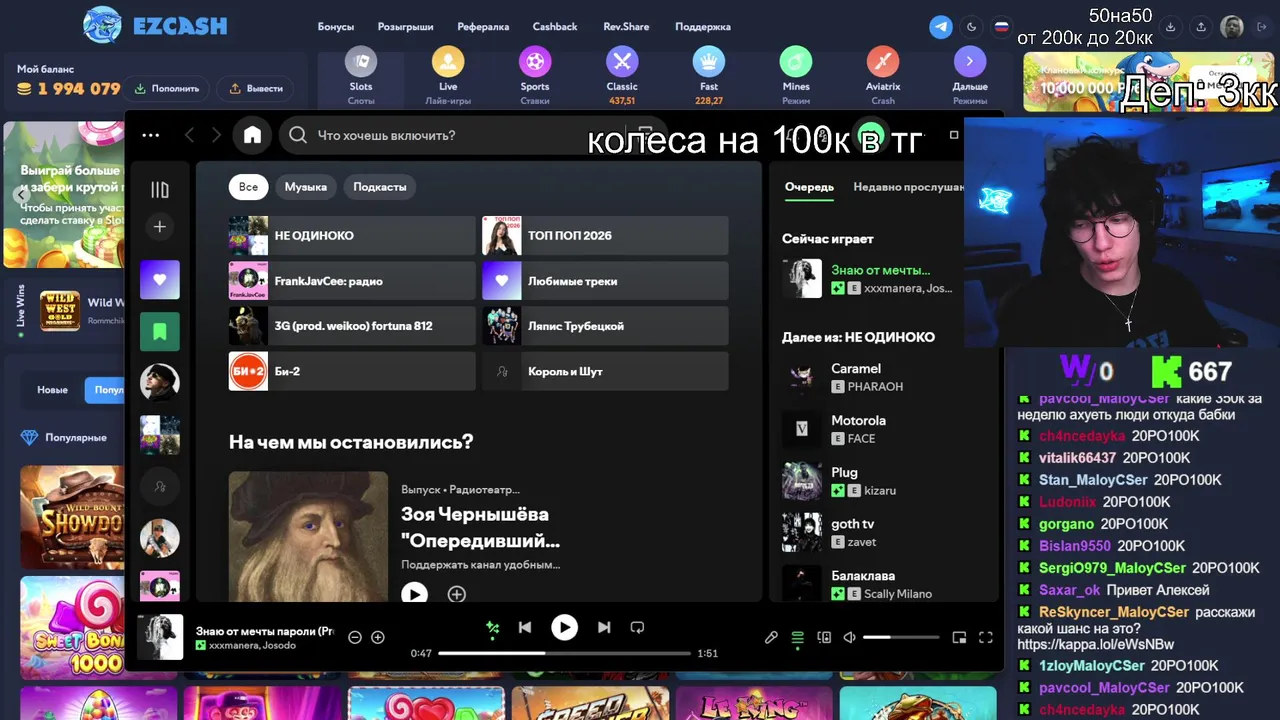The height and width of the screenshot is (720, 1280).
Task: Mute Spotify with the speaker icon
Action: click(x=849, y=637)
